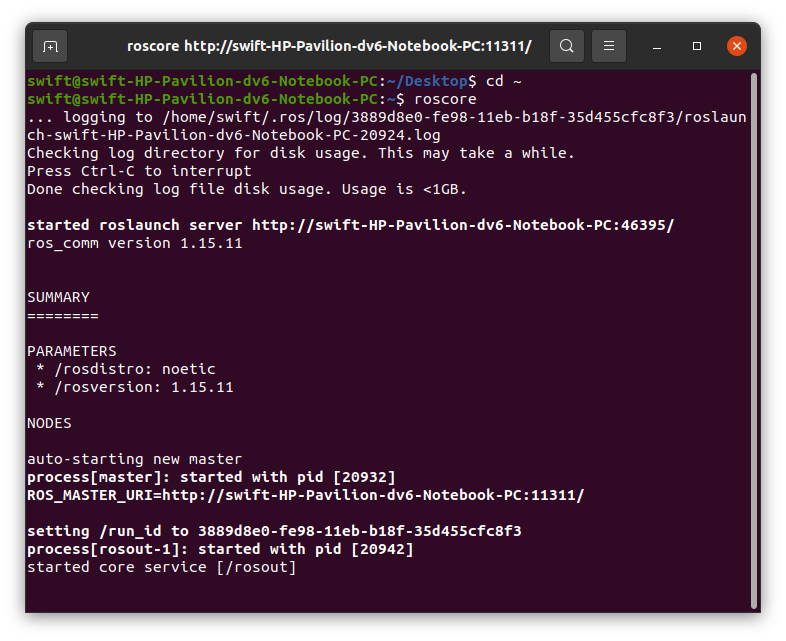Click 'auto-starting new master' line
This screenshot has width=786, height=641.
tap(134, 459)
